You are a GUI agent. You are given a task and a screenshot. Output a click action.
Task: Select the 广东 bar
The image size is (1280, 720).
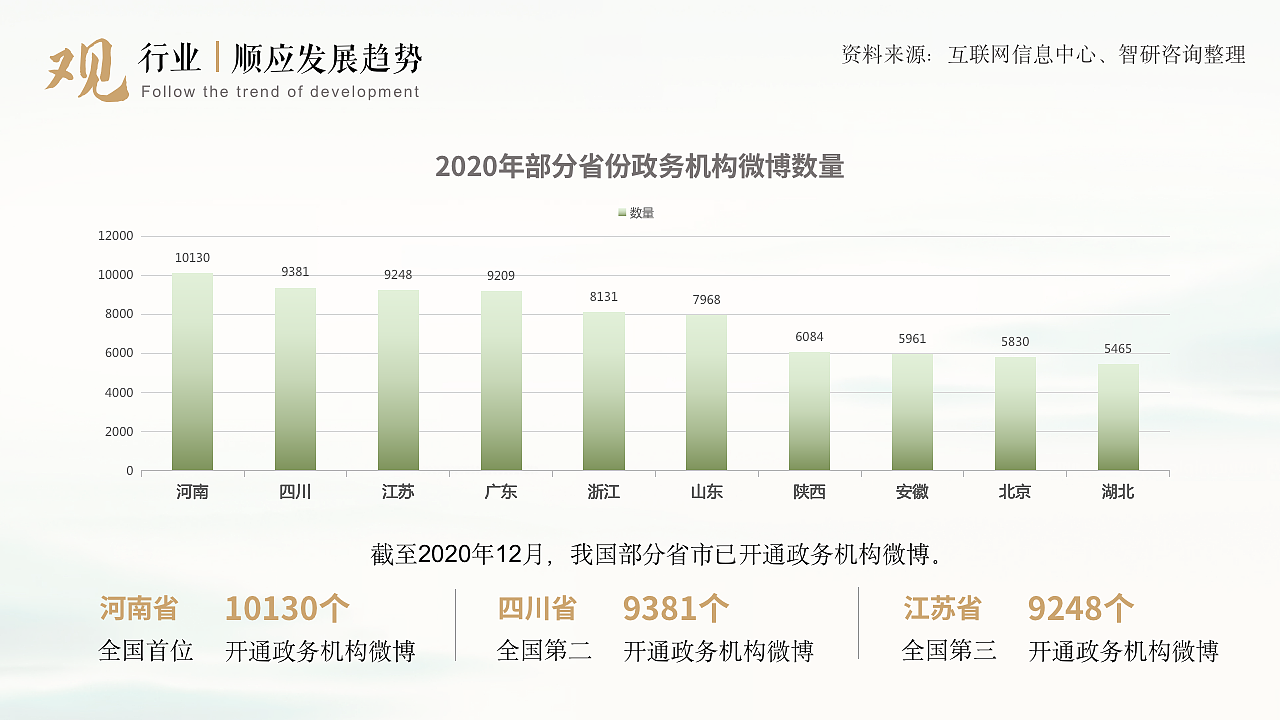tap(501, 381)
